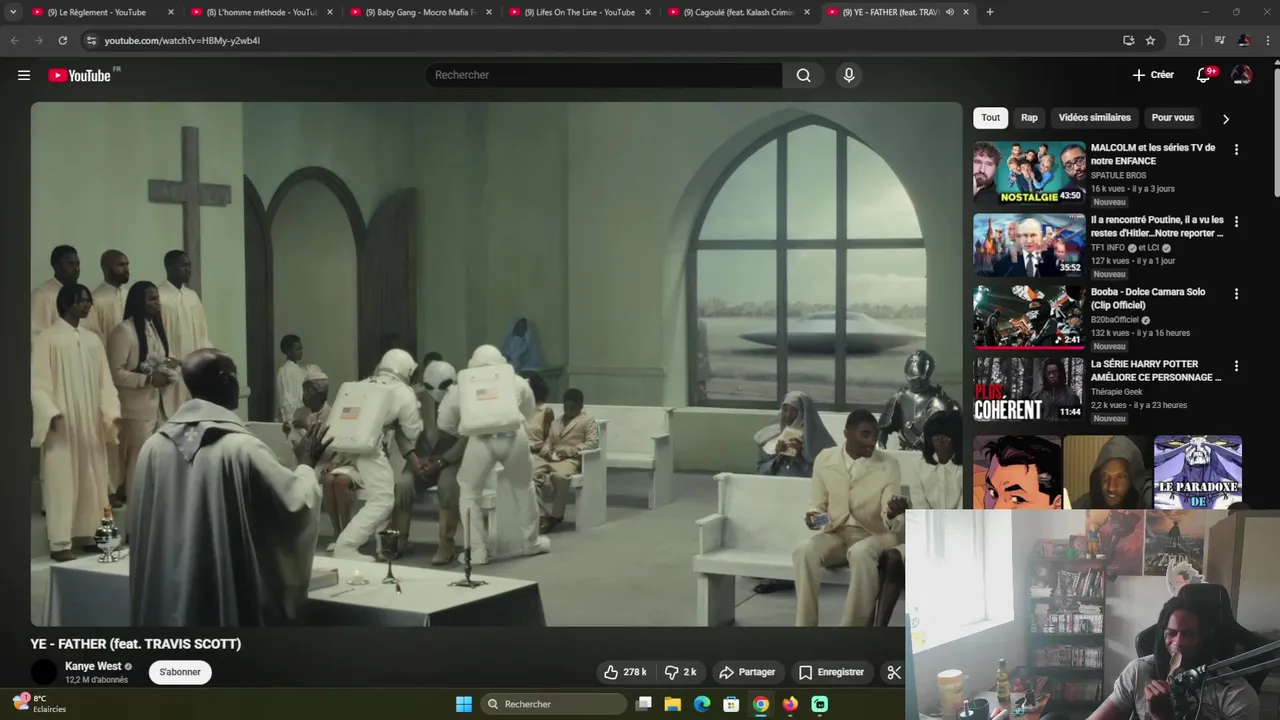1280x720 pixels.
Task: Switch to Baby Gang - Mocro Mafia tab
Action: point(420,12)
